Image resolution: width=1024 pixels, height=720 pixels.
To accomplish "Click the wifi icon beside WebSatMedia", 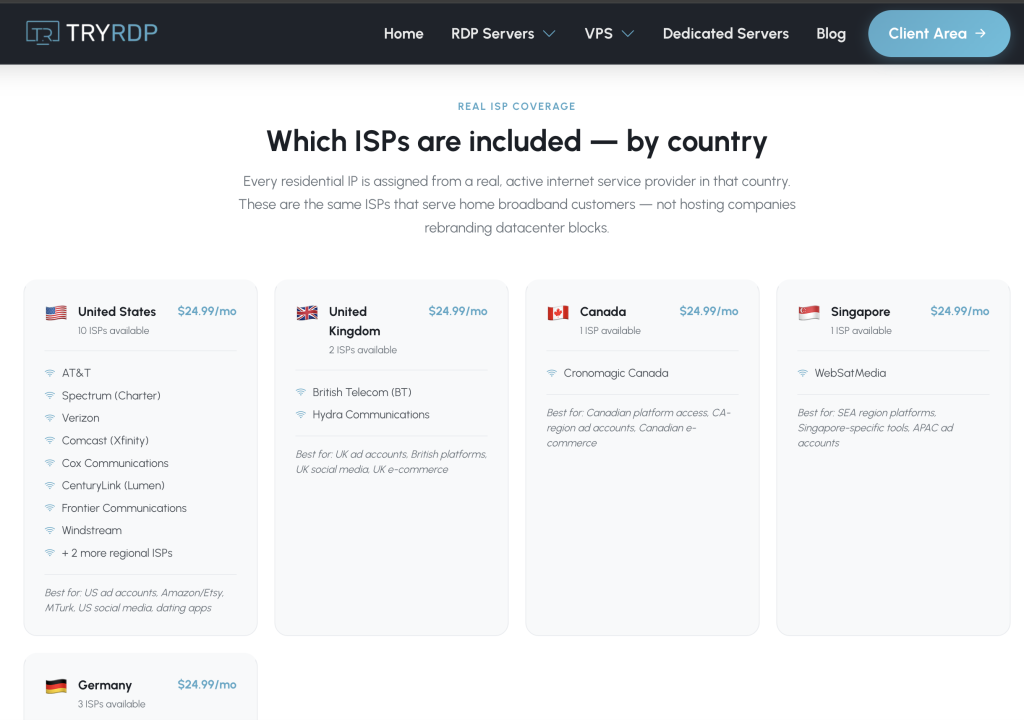I will pyautogui.click(x=802, y=373).
